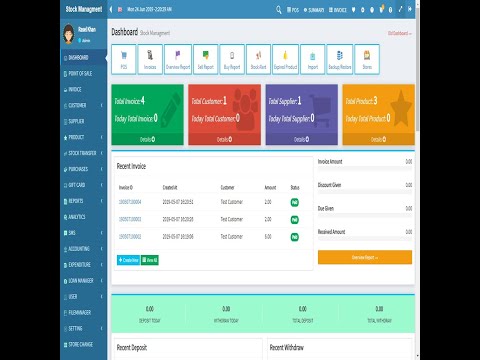Image resolution: width=480 pixels, height=360 pixels.
Task: Expand the Setting sidebar submenu
Action: [x=83, y=328]
